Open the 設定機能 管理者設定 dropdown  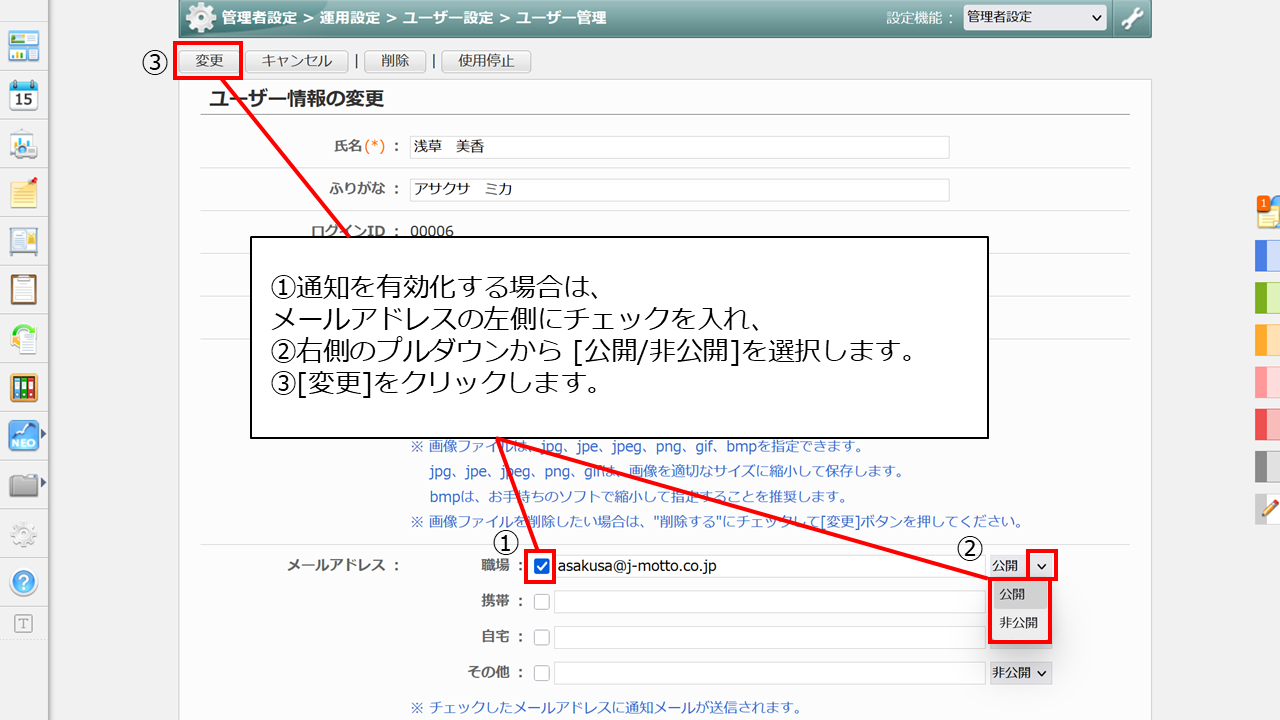[1034, 17]
